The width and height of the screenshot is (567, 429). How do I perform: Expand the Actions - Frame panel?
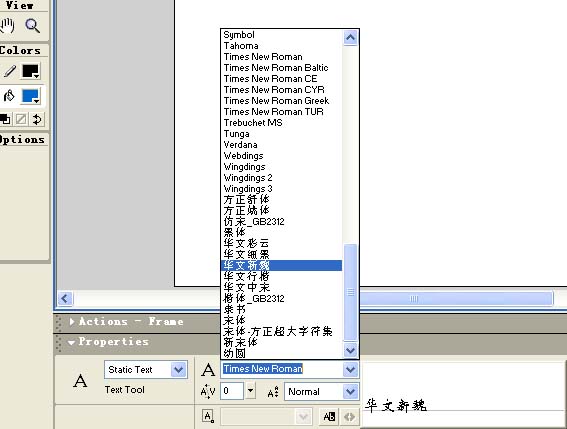tap(72, 321)
